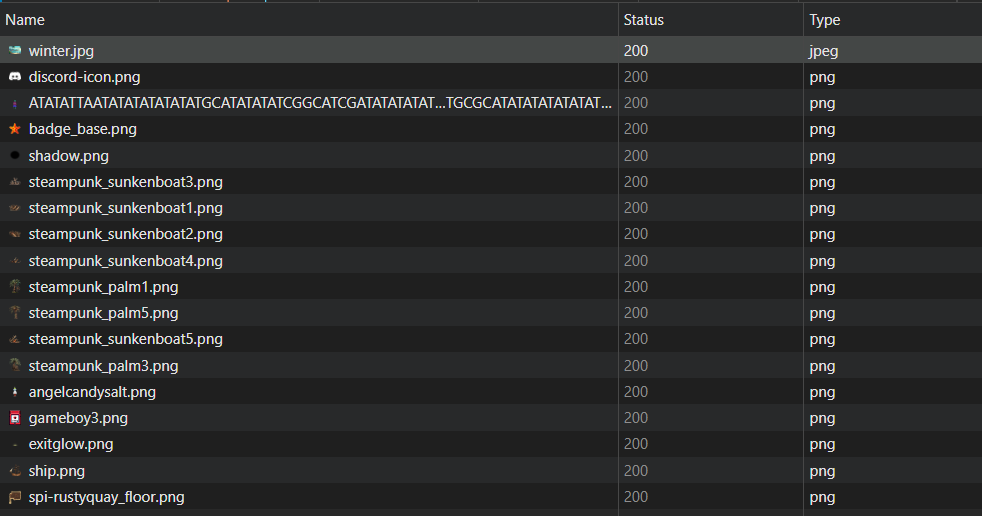This screenshot has height=516, width=982.
Task: Open the exitglow.png request row
Action: [x=71, y=444]
